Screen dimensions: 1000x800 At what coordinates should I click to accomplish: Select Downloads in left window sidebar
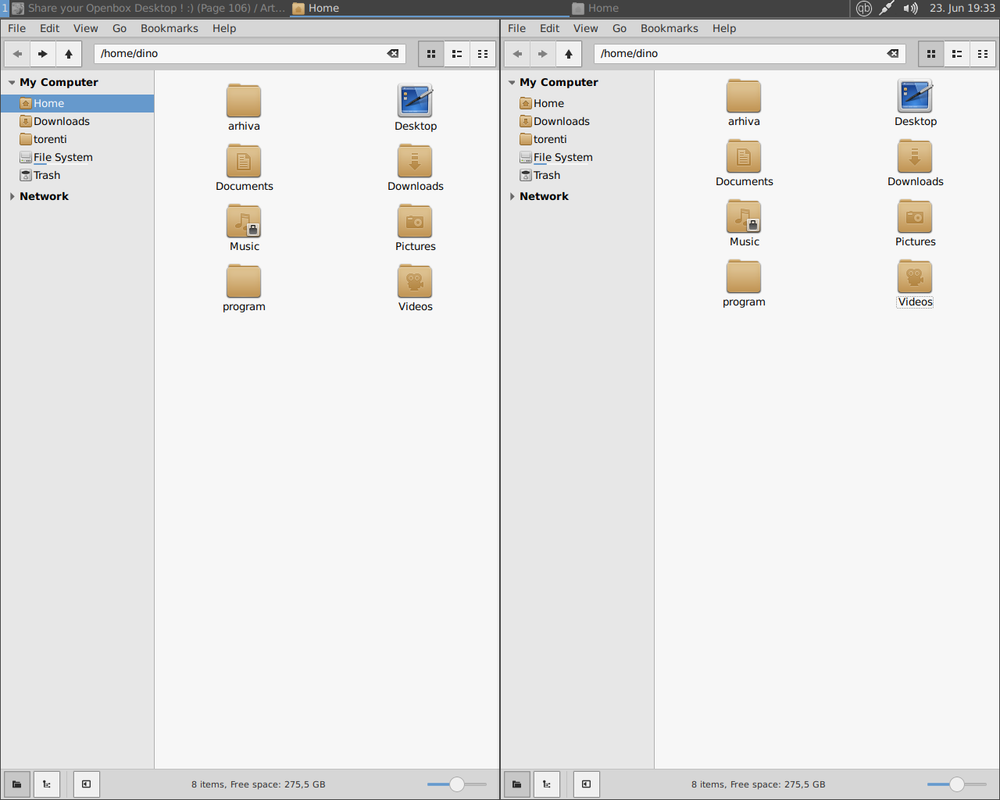pos(77,121)
